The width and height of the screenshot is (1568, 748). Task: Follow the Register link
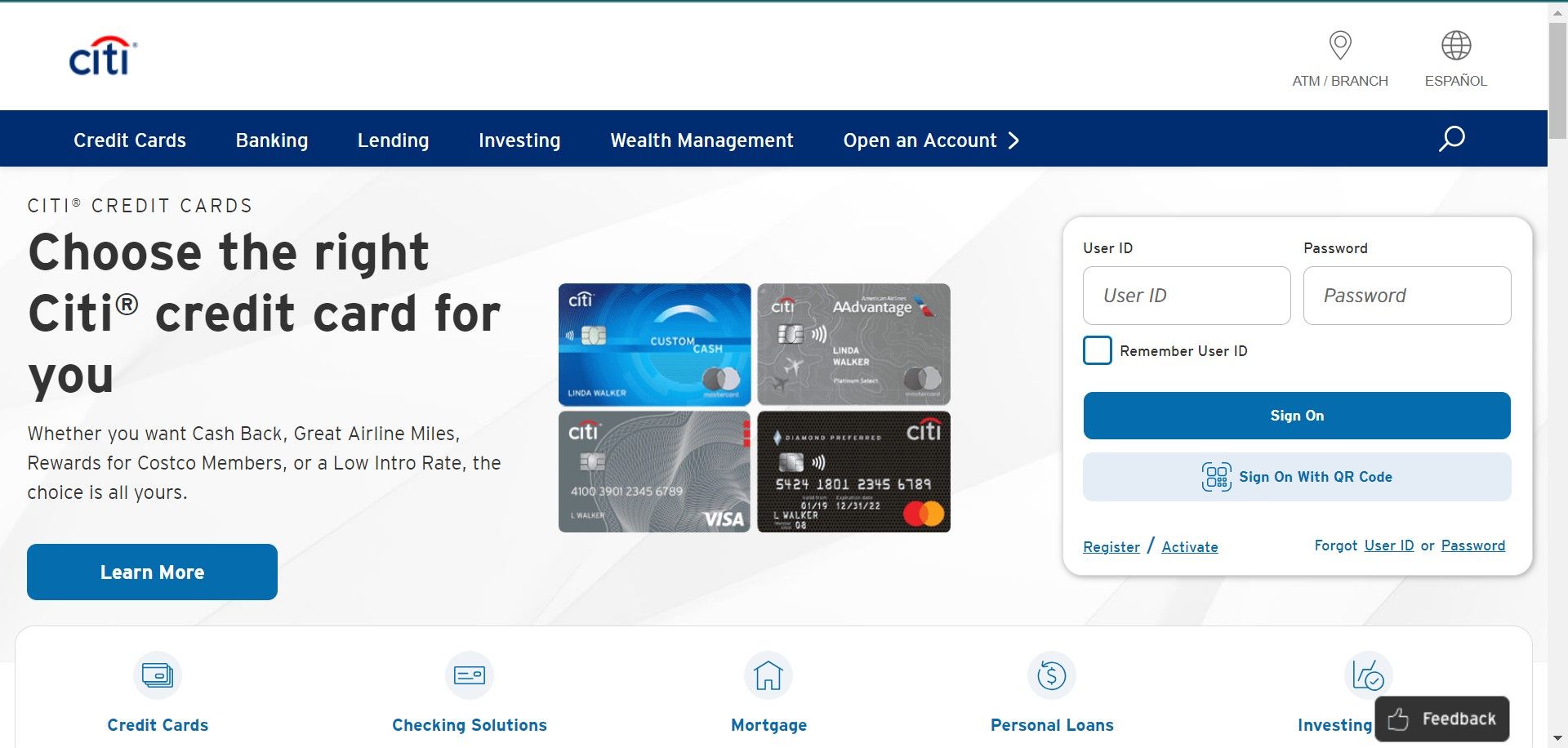[1111, 547]
